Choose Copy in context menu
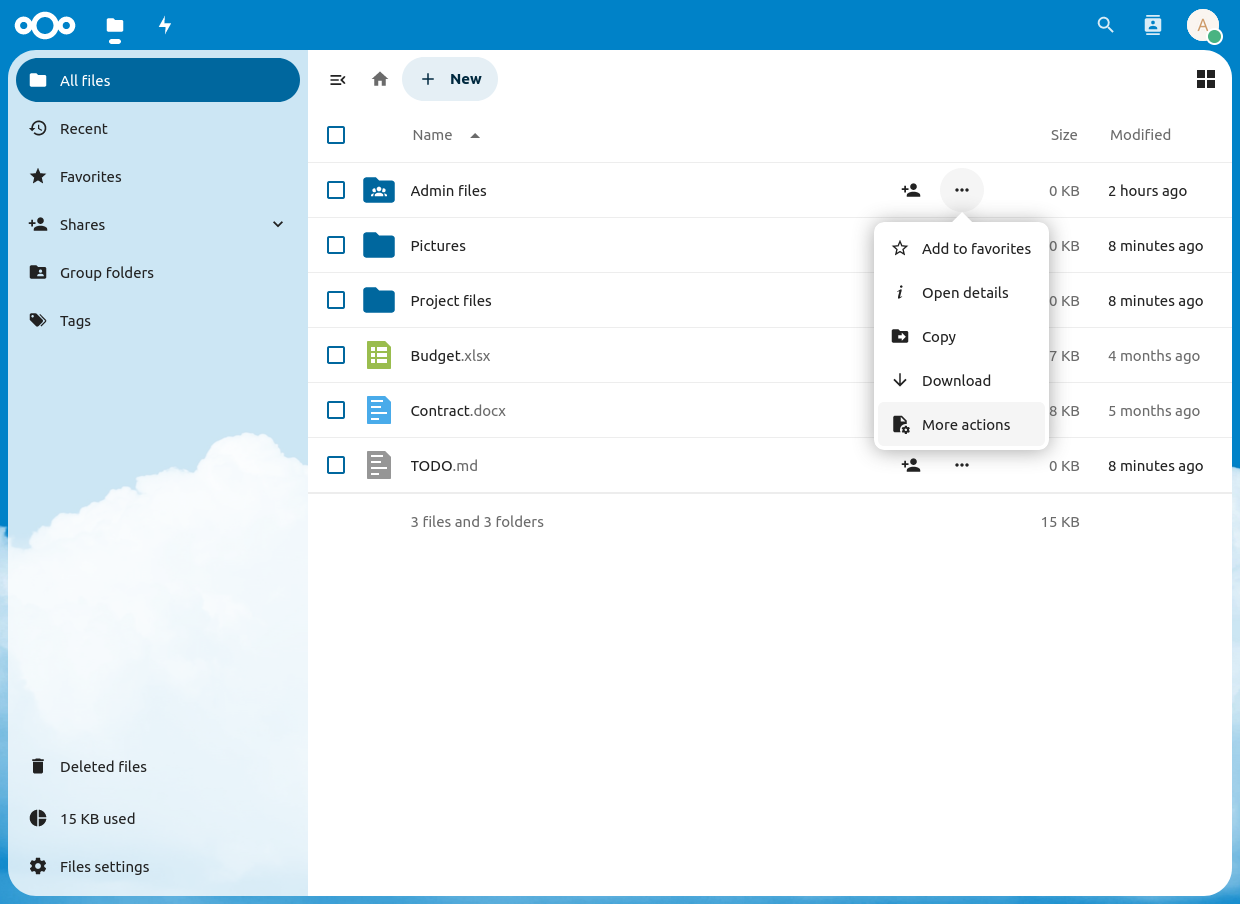The image size is (1240, 904). tap(961, 336)
